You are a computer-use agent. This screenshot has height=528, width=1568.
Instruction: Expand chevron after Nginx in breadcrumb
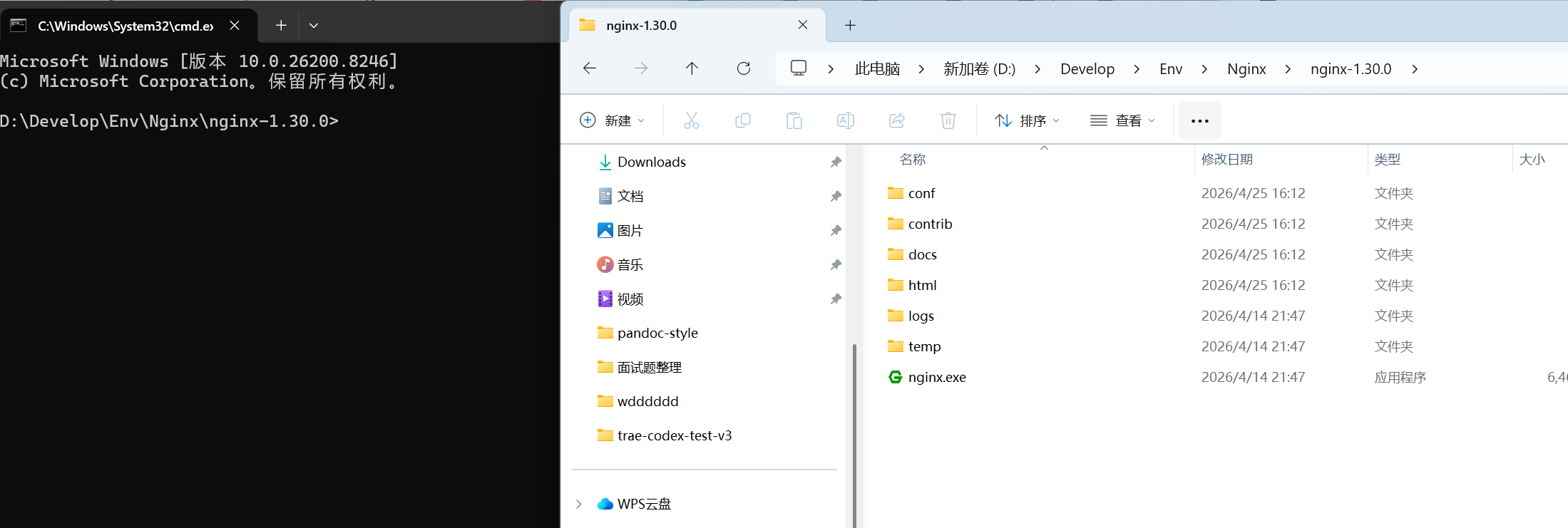click(x=1288, y=68)
